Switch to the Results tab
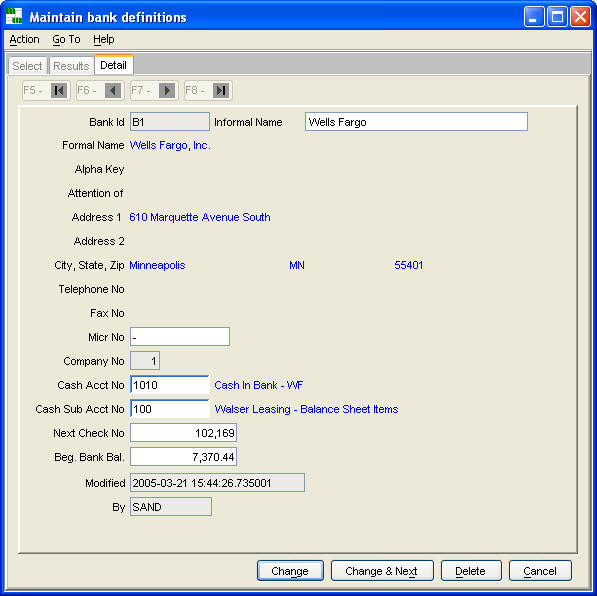The image size is (597, 596). tap(71, 66)
